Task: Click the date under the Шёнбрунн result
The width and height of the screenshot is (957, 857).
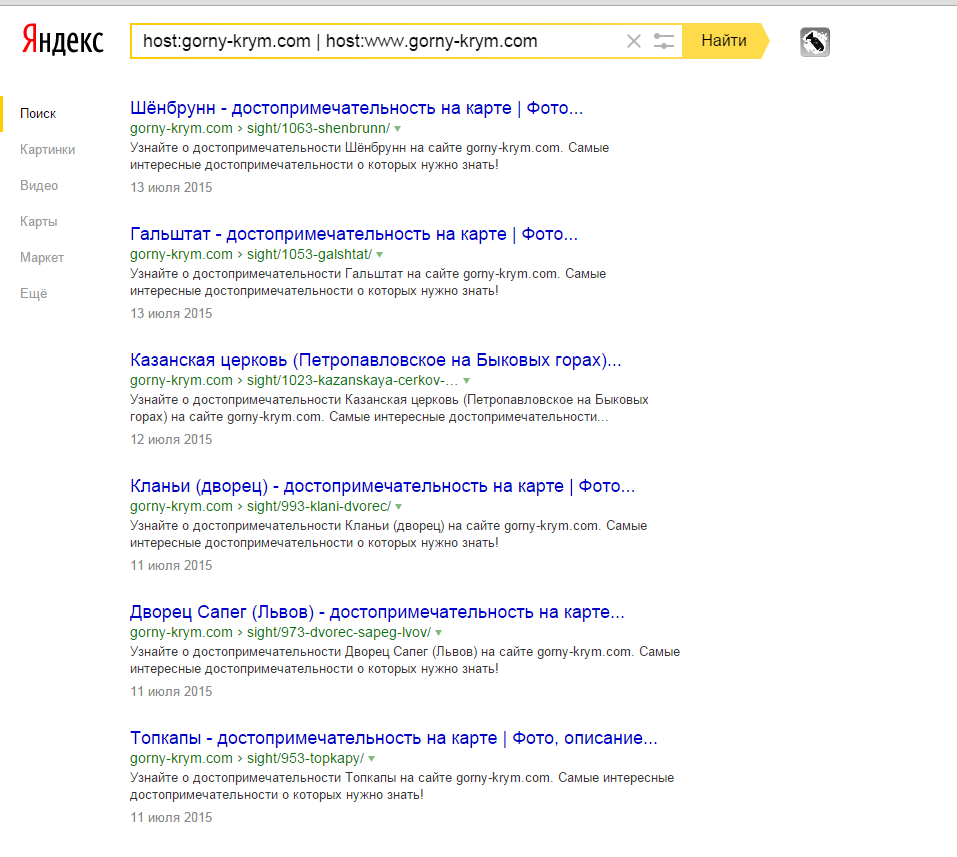Action: 171,187
